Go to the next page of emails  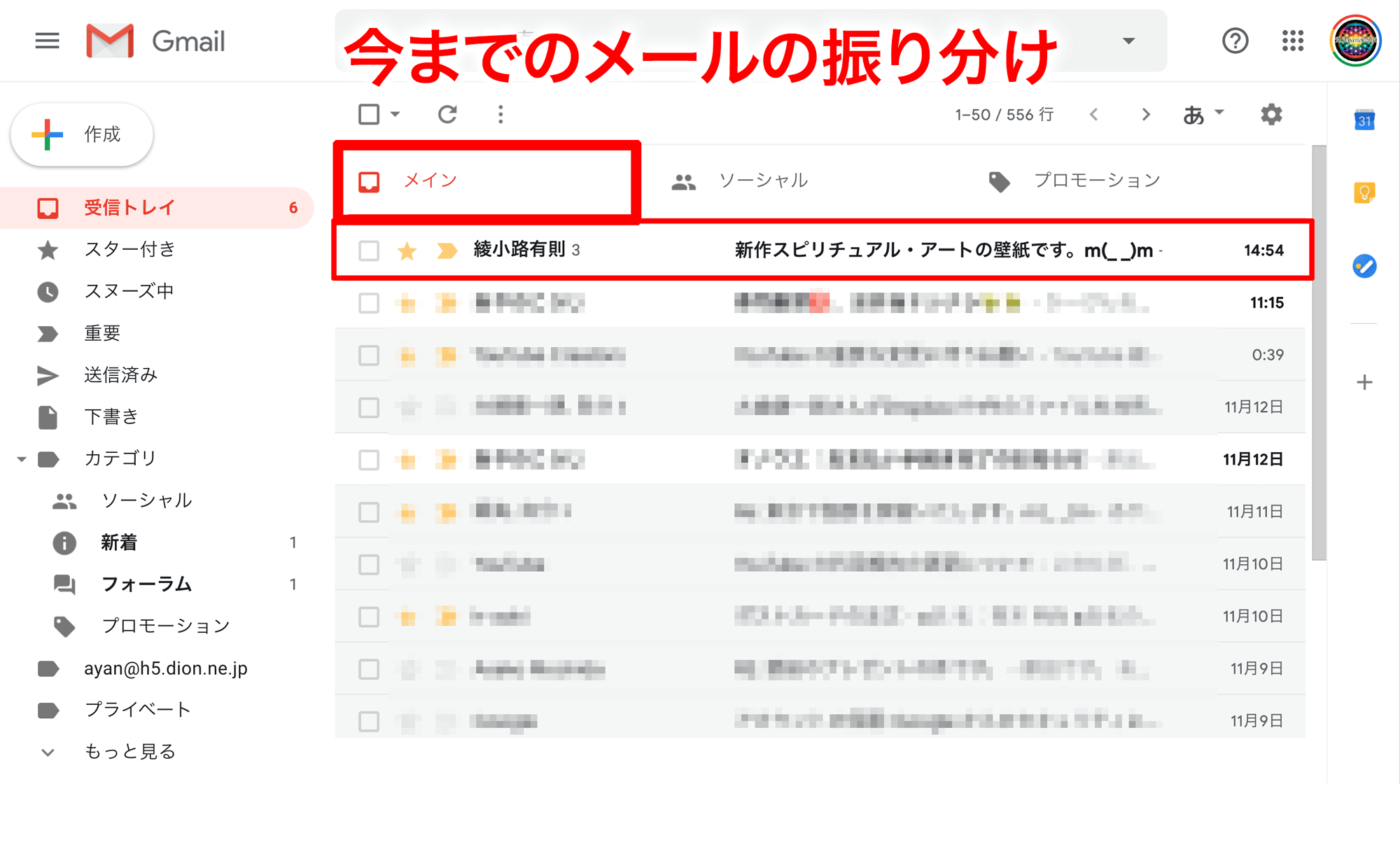tap(1145, 113)
